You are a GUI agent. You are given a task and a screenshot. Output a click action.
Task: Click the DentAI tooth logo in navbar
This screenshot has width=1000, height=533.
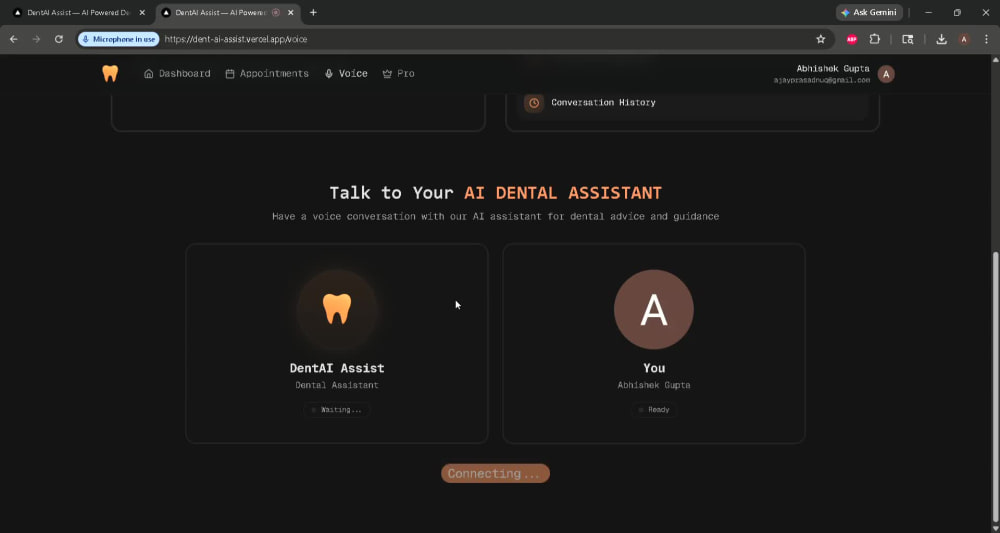click(110, 73)
